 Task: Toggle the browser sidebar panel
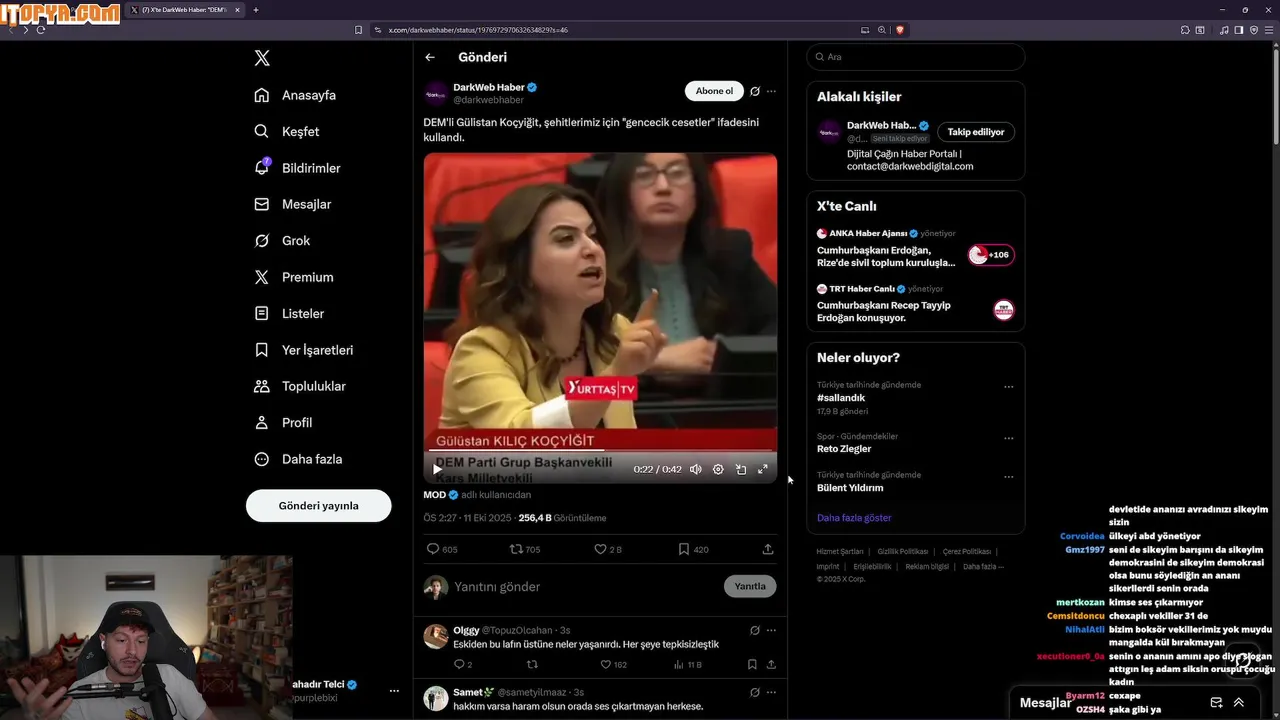[1239, 30]
